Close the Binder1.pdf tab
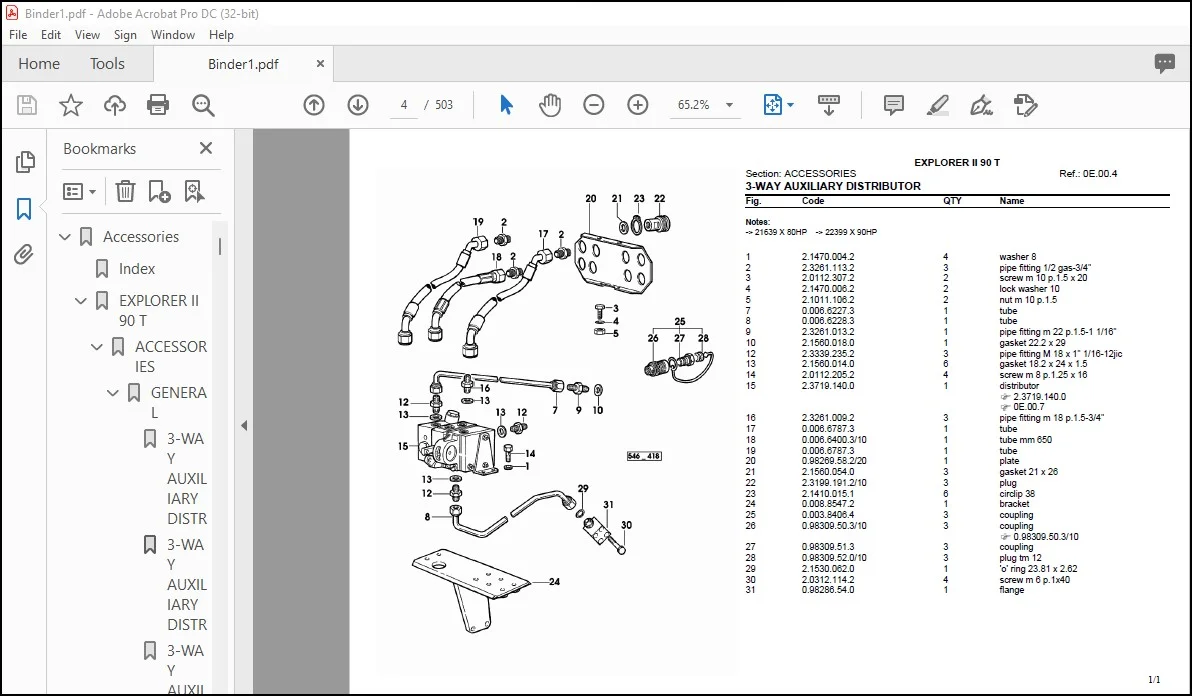 coord(320,64)
